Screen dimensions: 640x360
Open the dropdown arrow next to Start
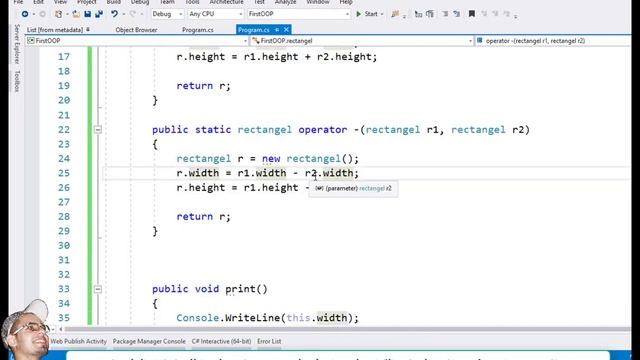(x=382, y=14)
